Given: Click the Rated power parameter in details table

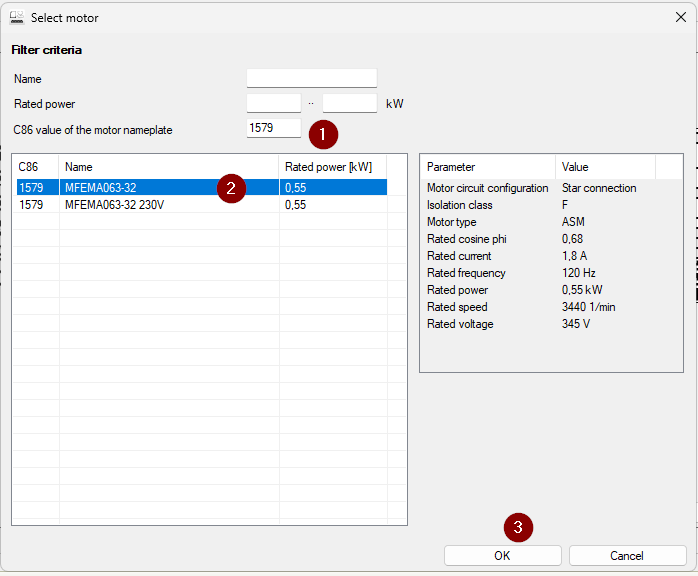Looking at the screenshot, I should pos(457,290).
